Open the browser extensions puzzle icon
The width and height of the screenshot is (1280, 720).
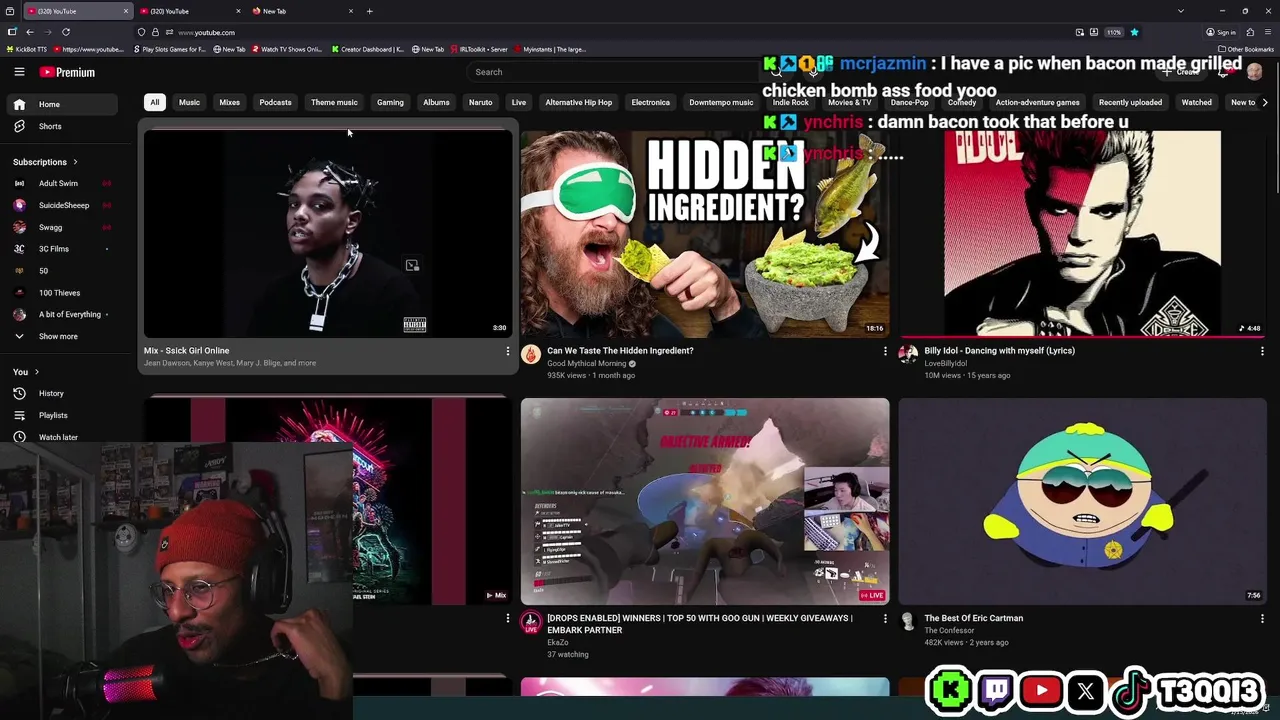1250,32
